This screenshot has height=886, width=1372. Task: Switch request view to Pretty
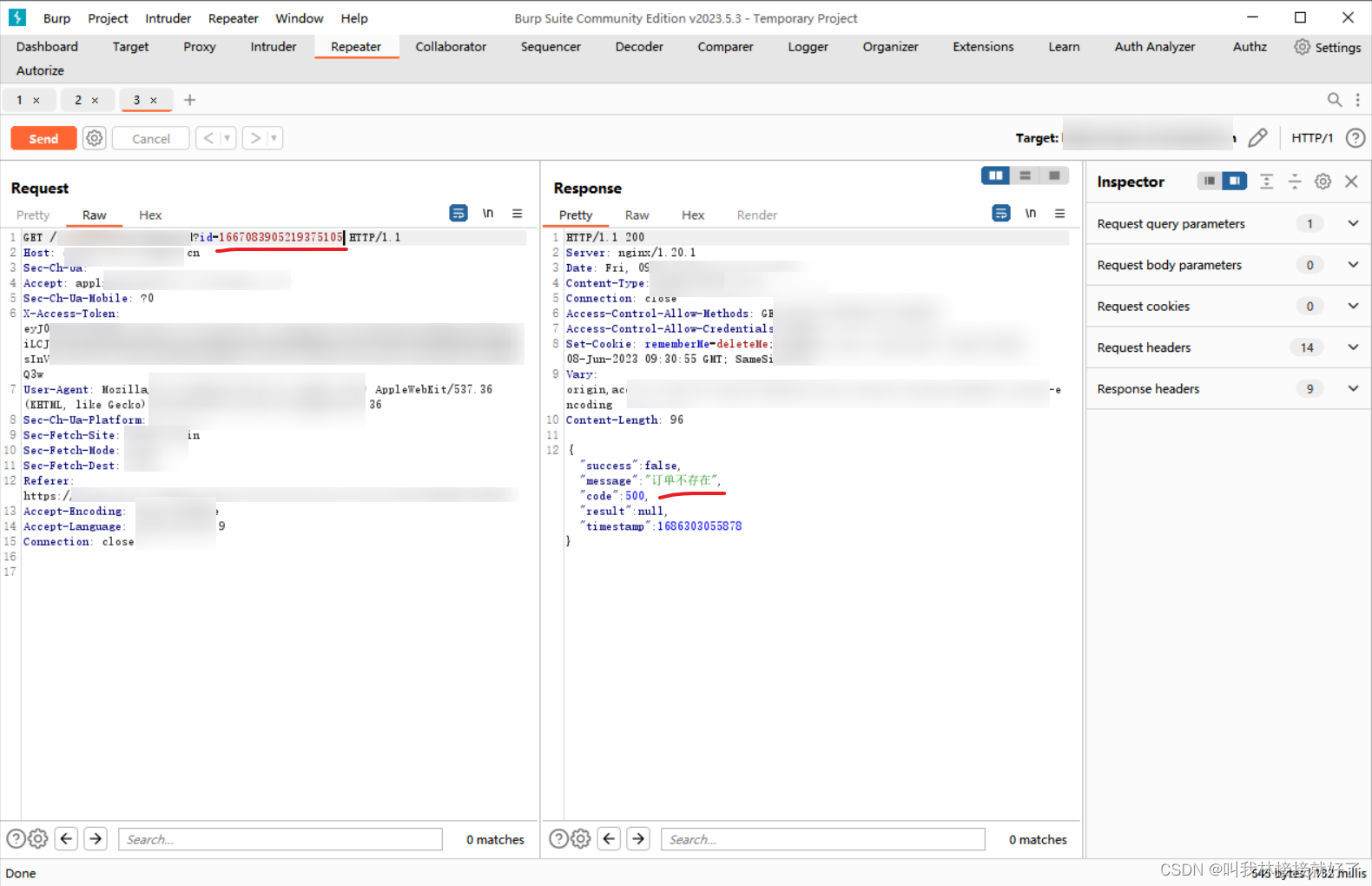33,215
